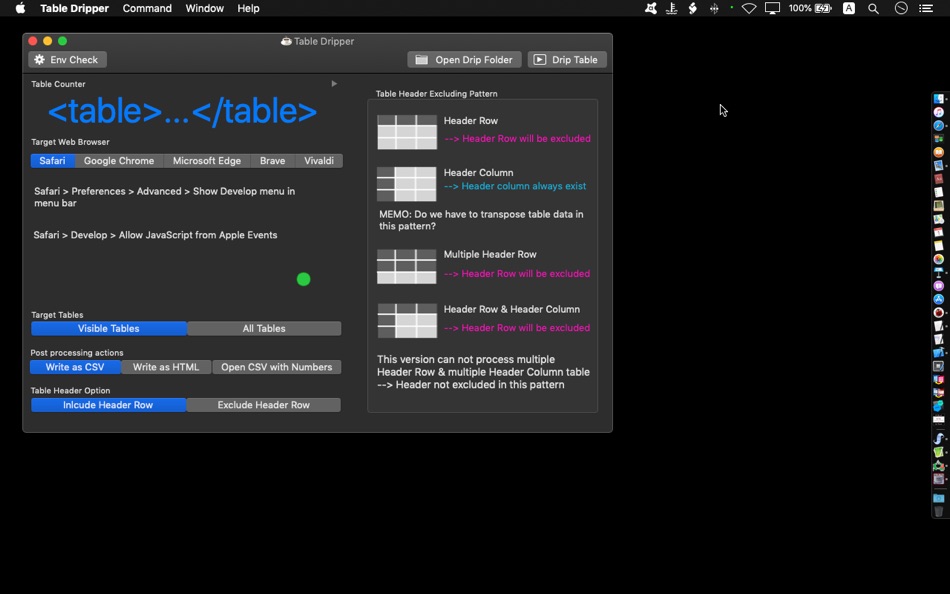This screenshot has height=594, width=950.
Task: Select Google Chrome as target browser
Action: coord(119,161)
